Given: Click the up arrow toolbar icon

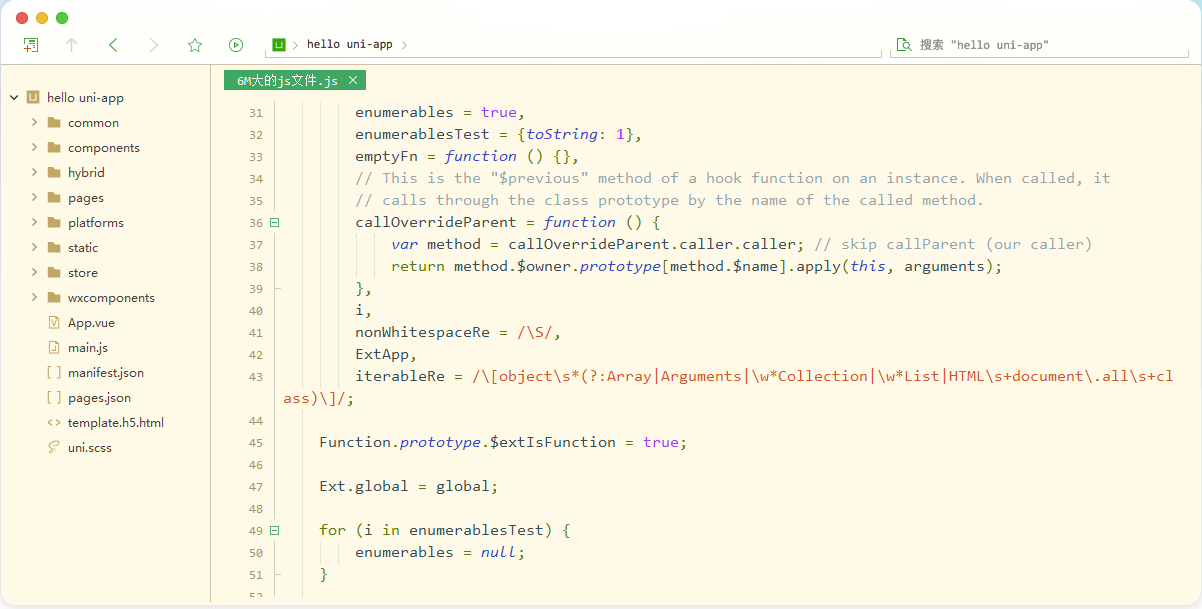Looking at the screenshot, I should tap(71, 45).
